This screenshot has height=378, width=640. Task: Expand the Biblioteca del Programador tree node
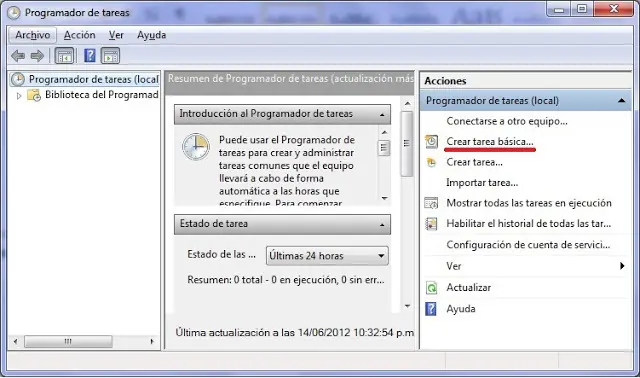(19, 96)
